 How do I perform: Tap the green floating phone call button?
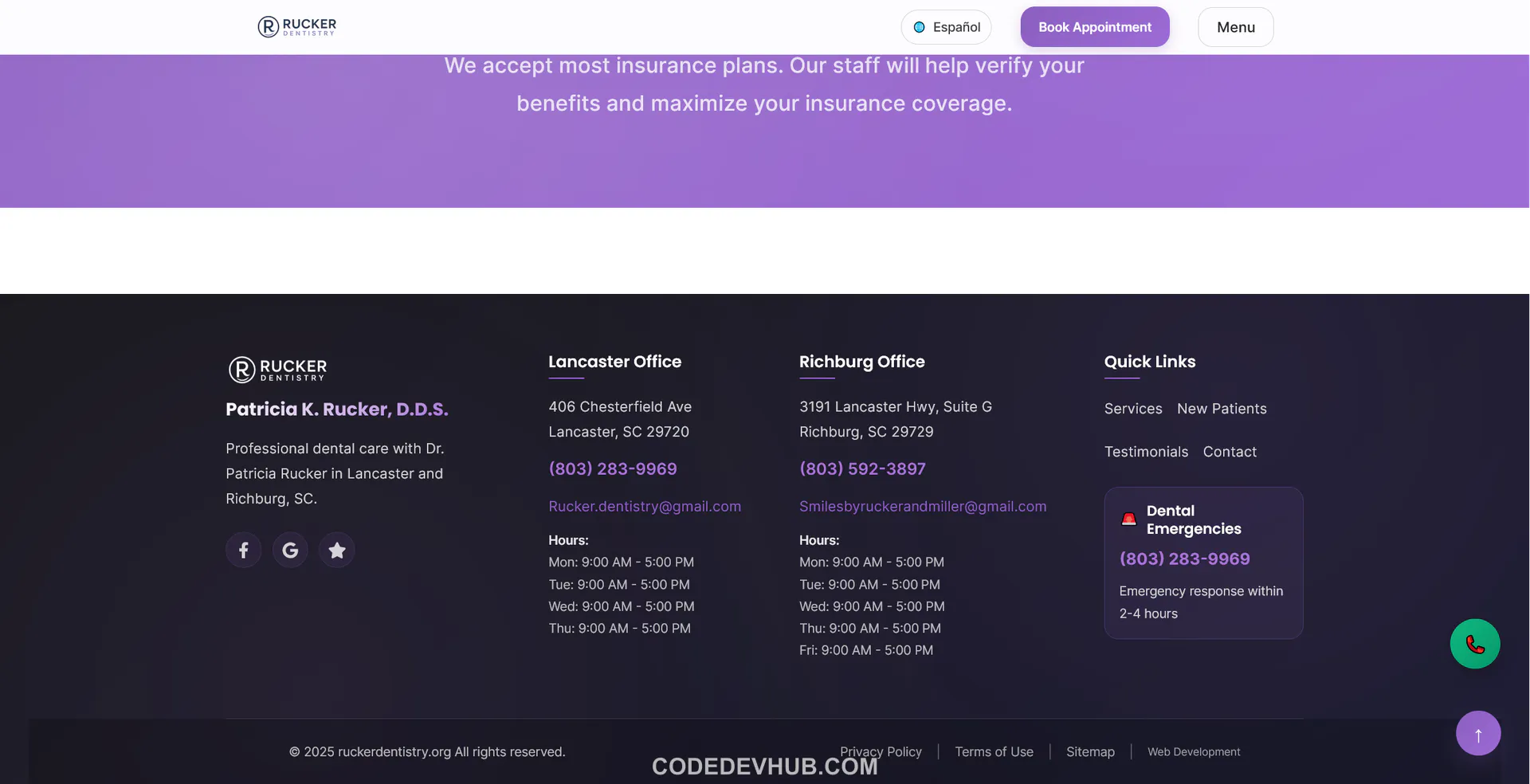tap(1474, 644)
